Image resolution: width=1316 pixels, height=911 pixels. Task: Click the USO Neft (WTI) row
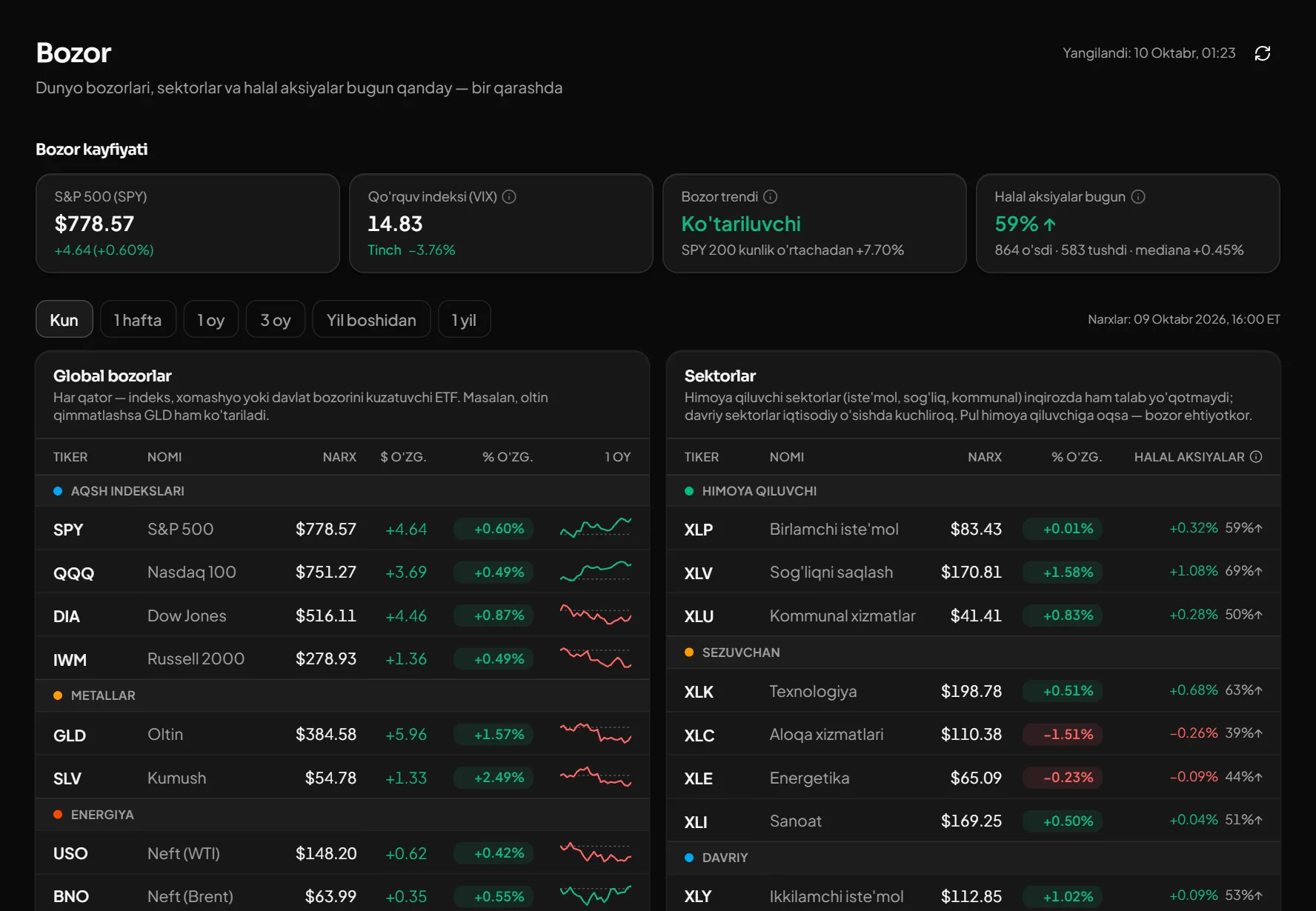point(342,853)
